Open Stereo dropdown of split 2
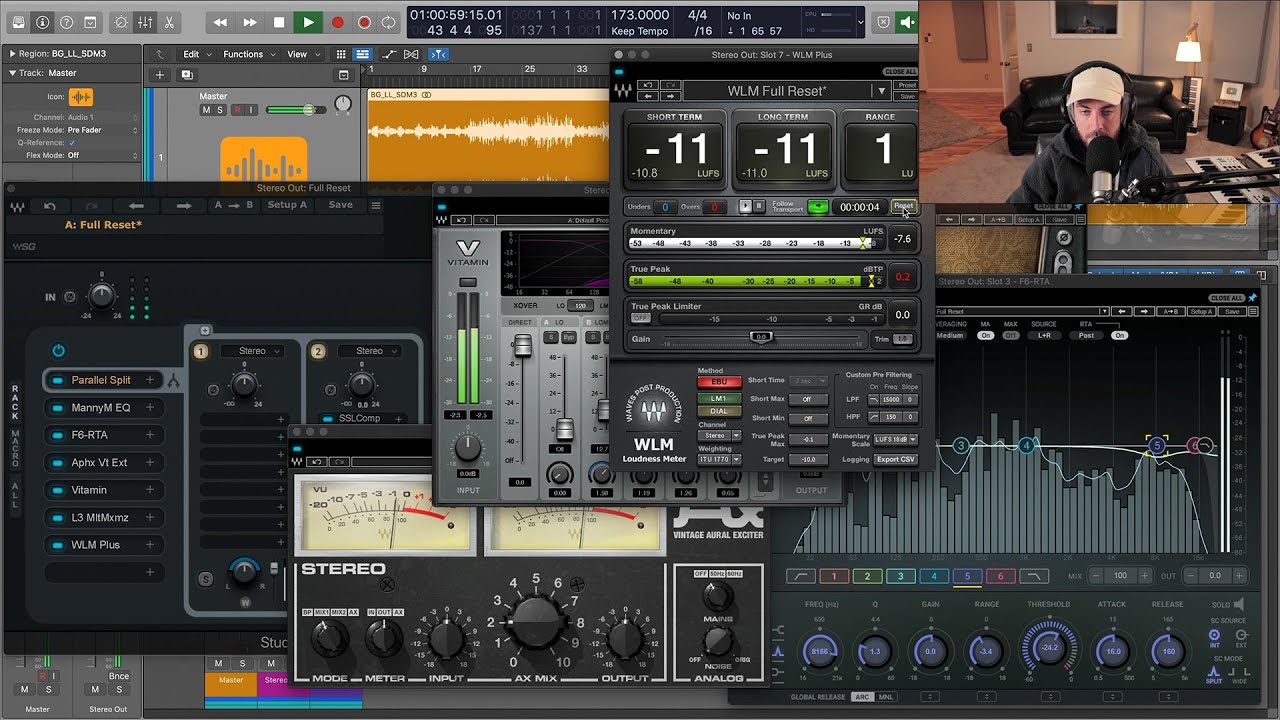1280x720 pixels. click(x=370, y=351)
